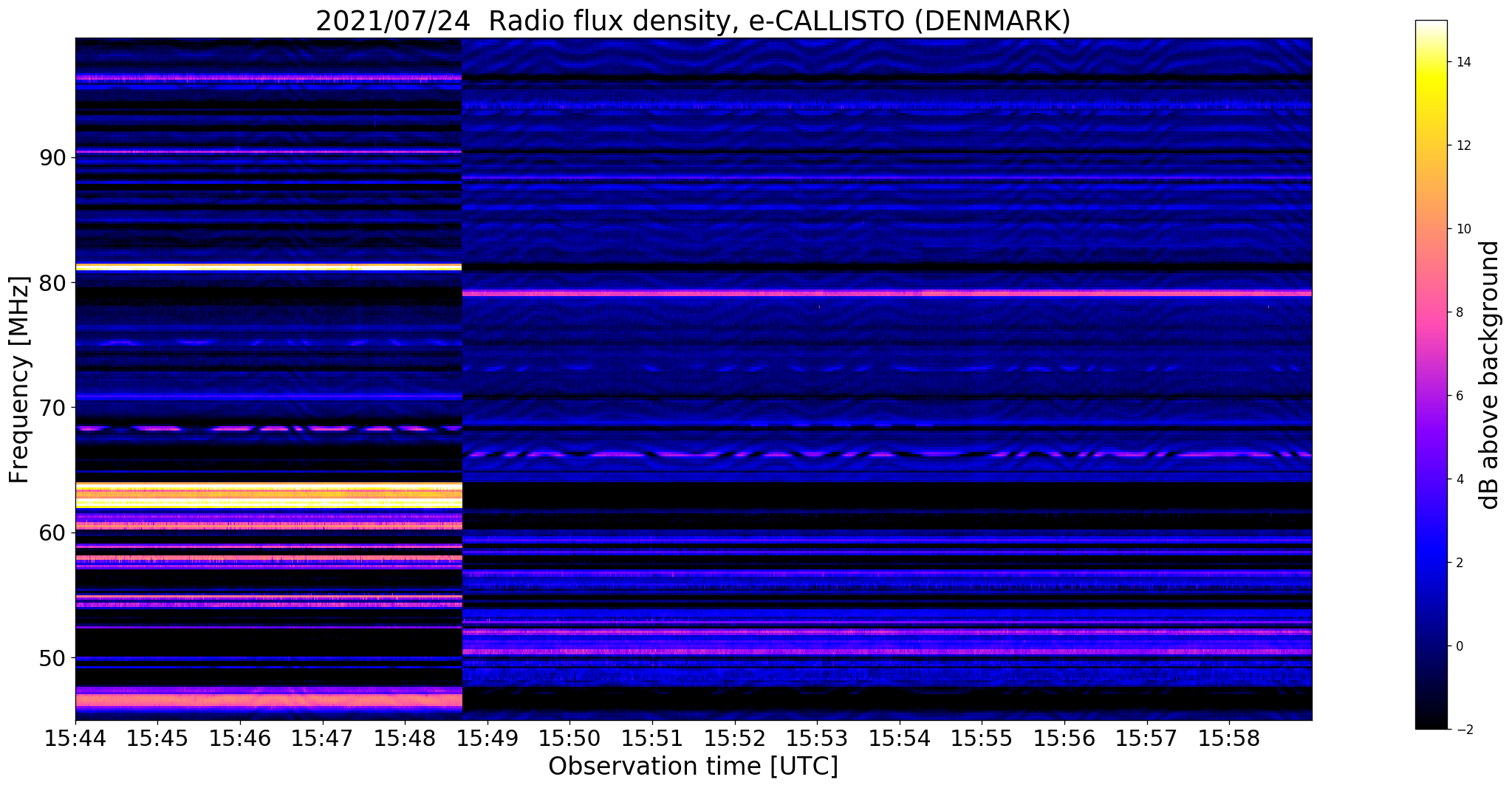The image size is (1512, 788).
Task: Click the 15:51 time tick label
Action: click(x=652, y=739)
